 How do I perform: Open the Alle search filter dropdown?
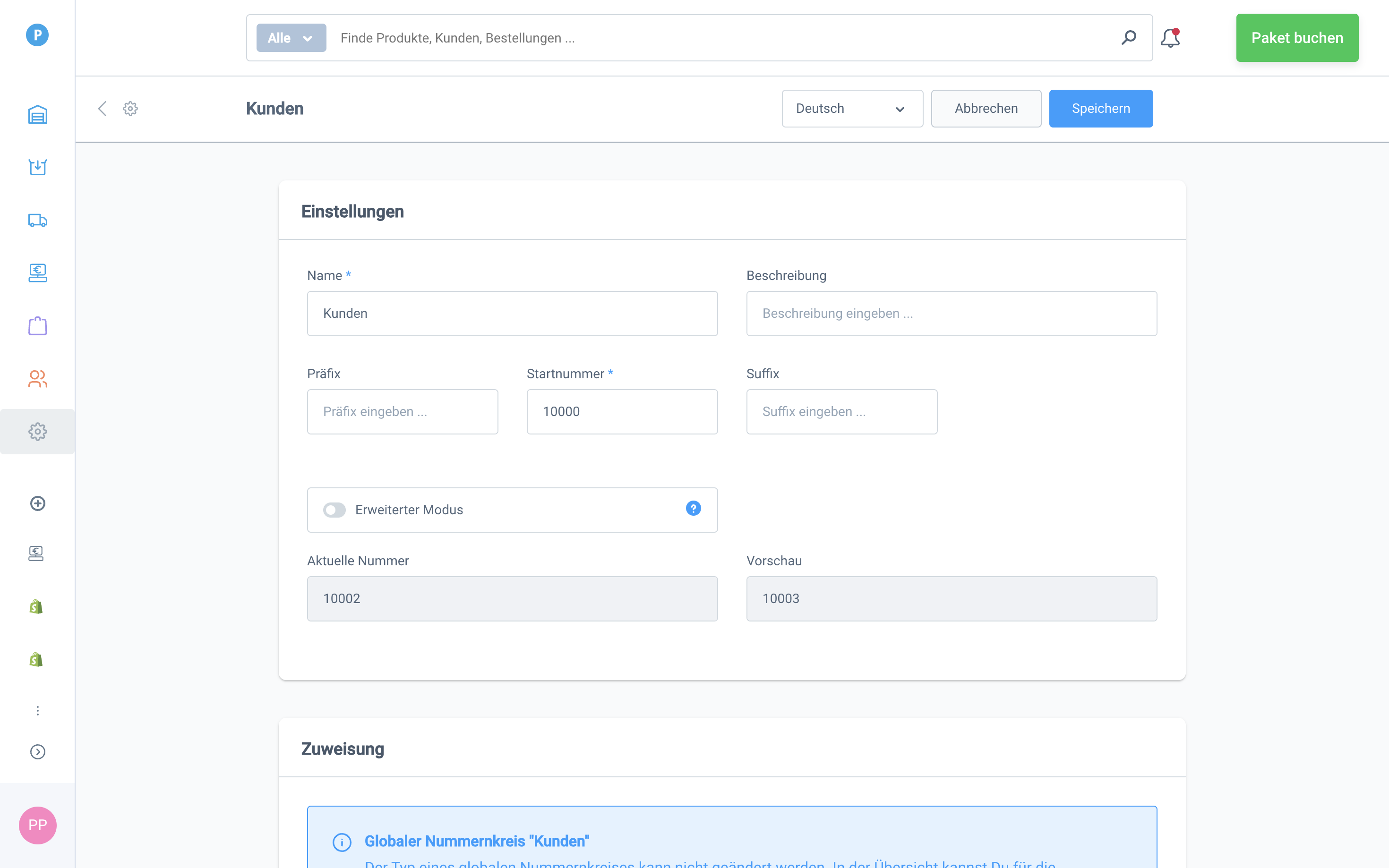291,38
